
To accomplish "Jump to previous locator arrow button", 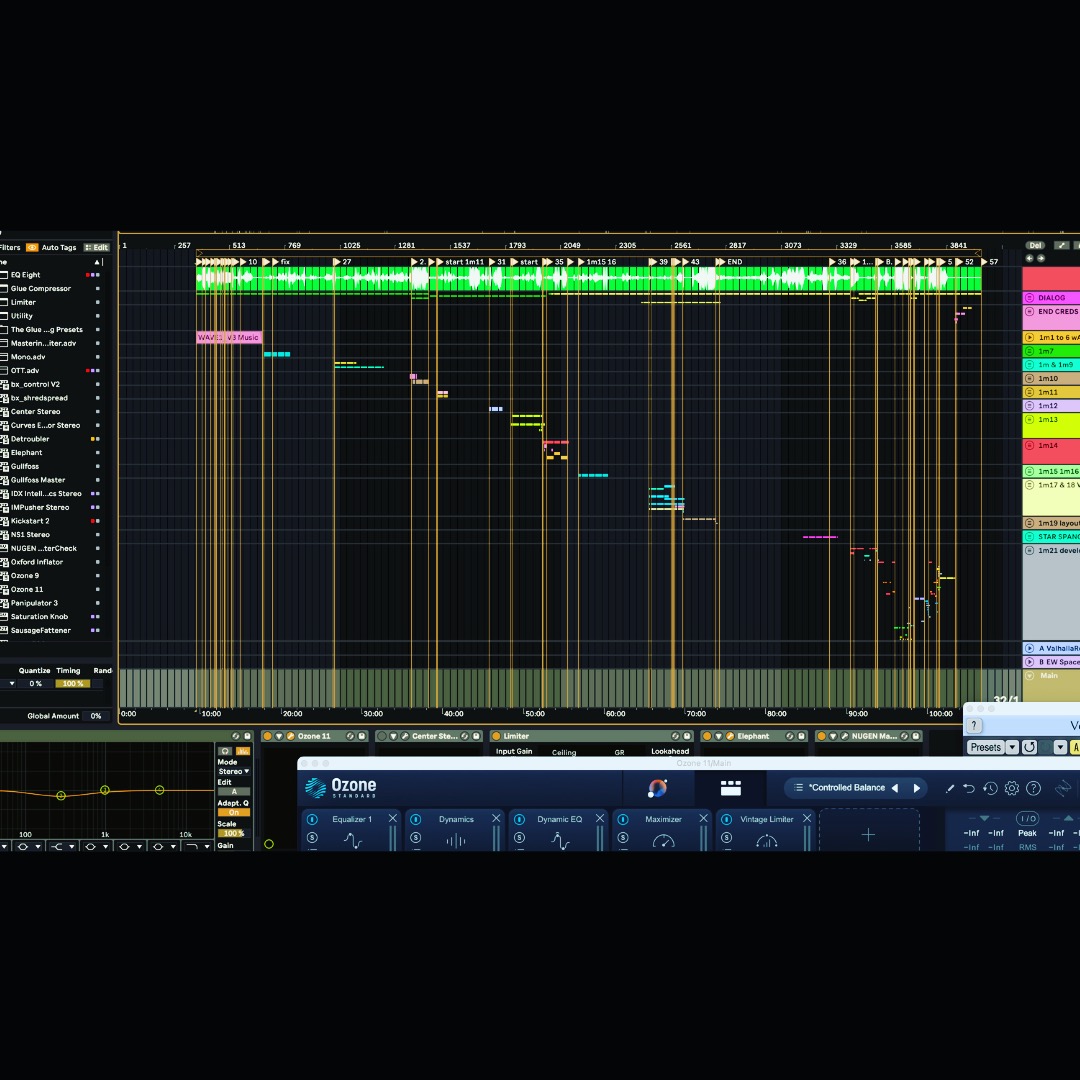I will 1030,258.
